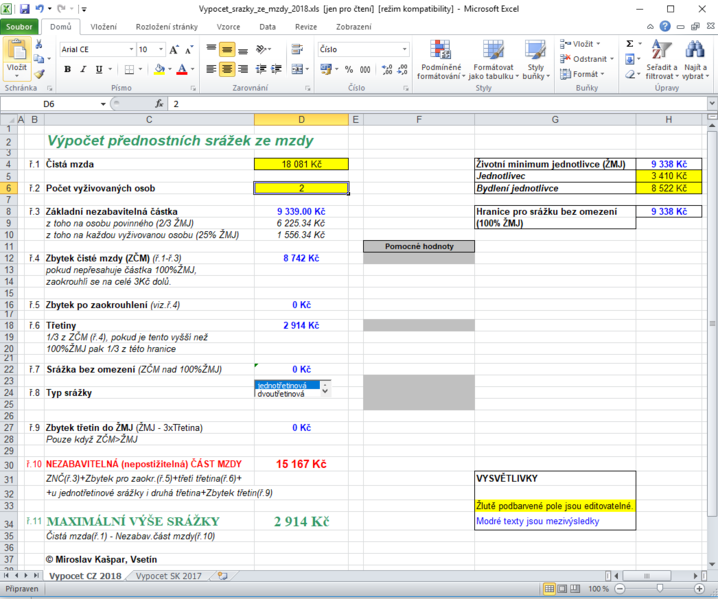The width and height of the screenshot is (718, 599).
Task: Click the borders icon in Písmo group
Action: [130, 69]
